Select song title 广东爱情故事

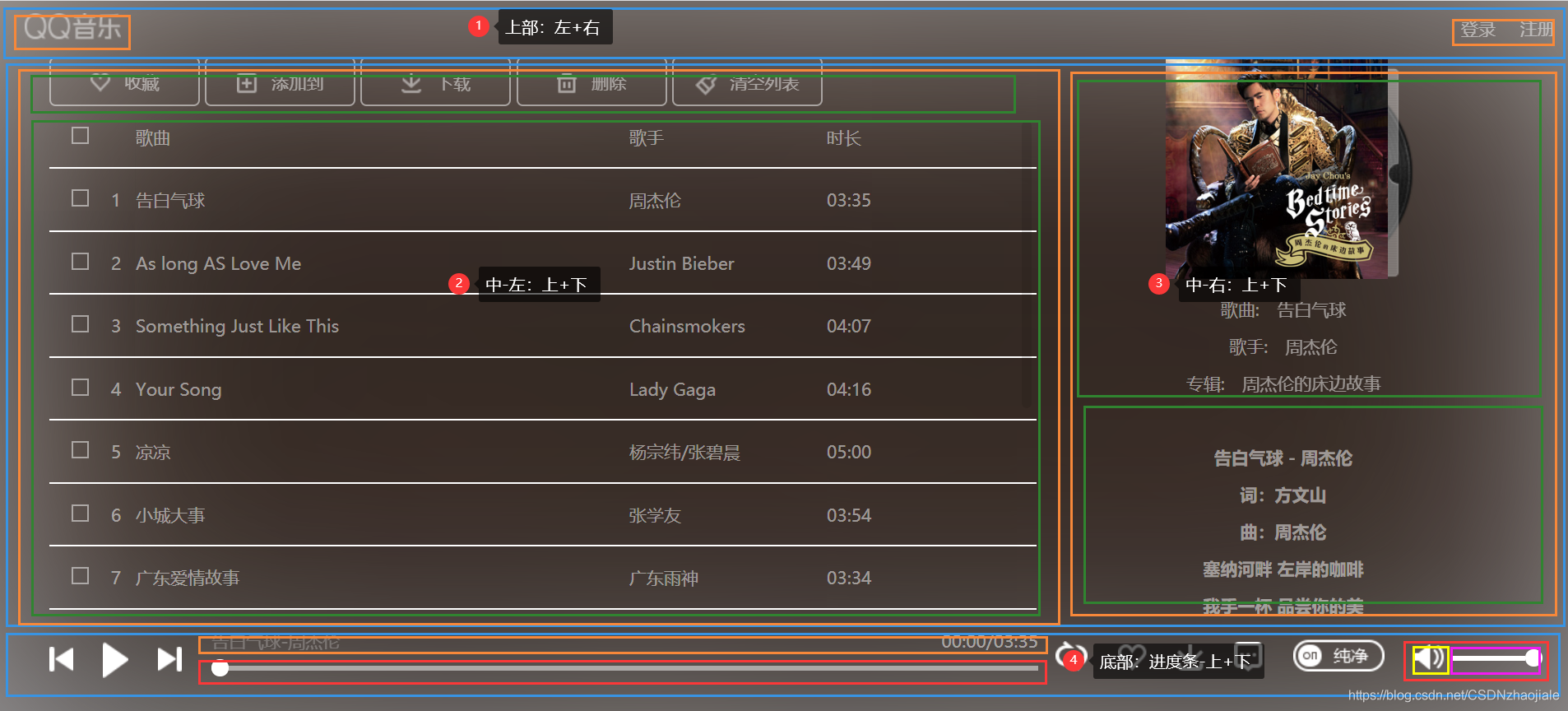tap(188, 579)
